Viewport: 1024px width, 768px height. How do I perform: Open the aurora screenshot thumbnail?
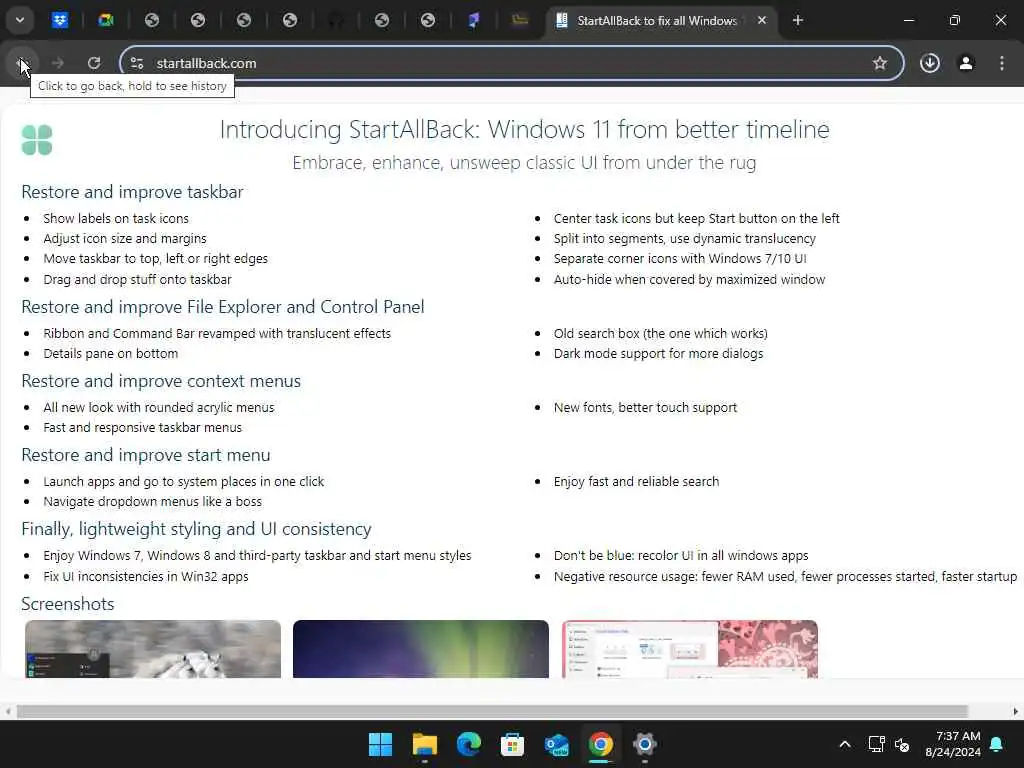[421, 648]
